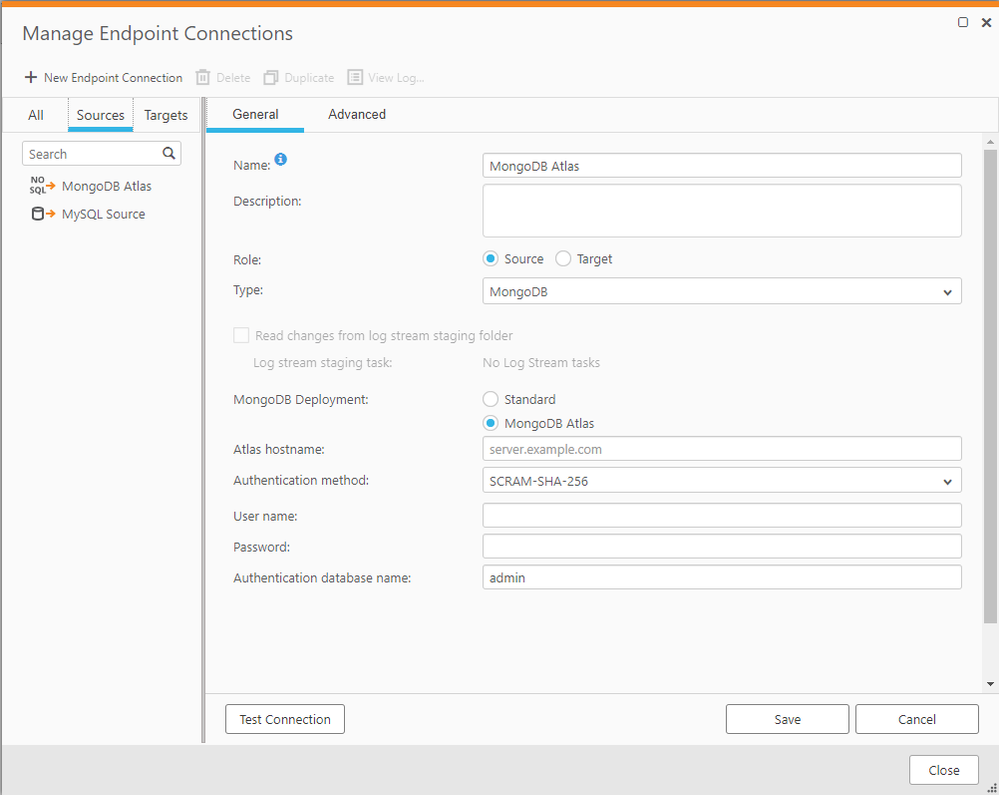Open the Authentication method dropdown
999x795 pixels.
[947, 480]
